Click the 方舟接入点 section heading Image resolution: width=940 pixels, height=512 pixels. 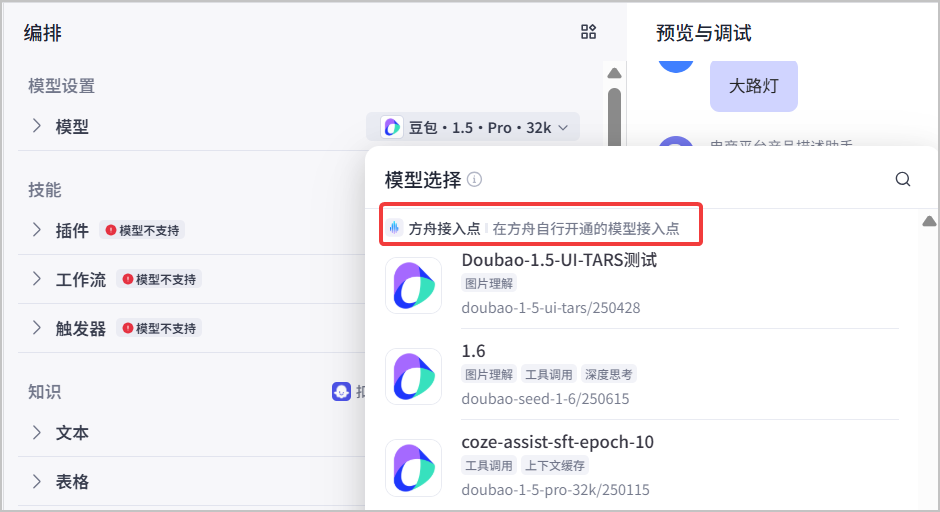click(444, 228)
